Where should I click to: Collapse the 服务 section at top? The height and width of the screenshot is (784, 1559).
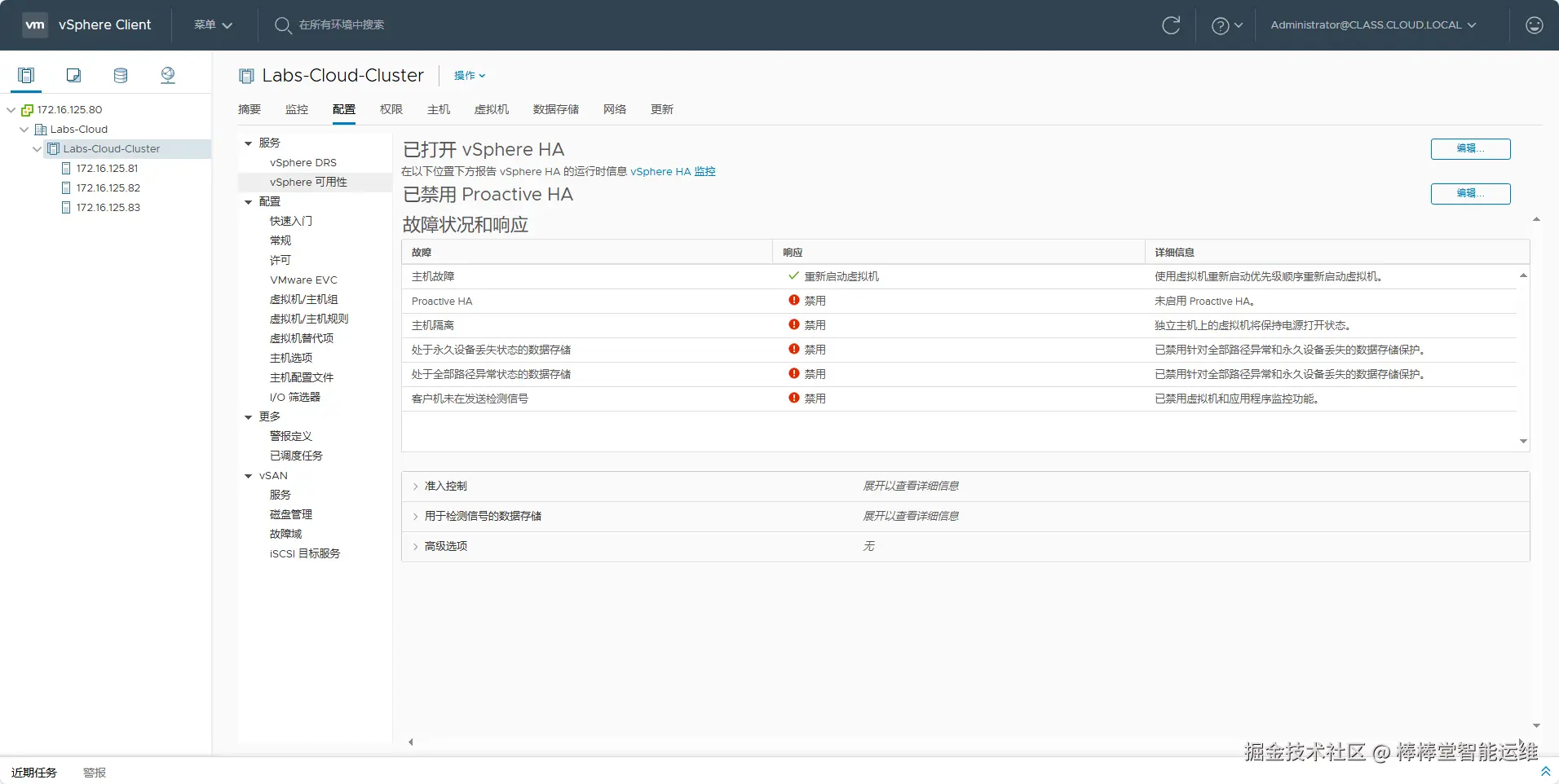pos(248,143)
